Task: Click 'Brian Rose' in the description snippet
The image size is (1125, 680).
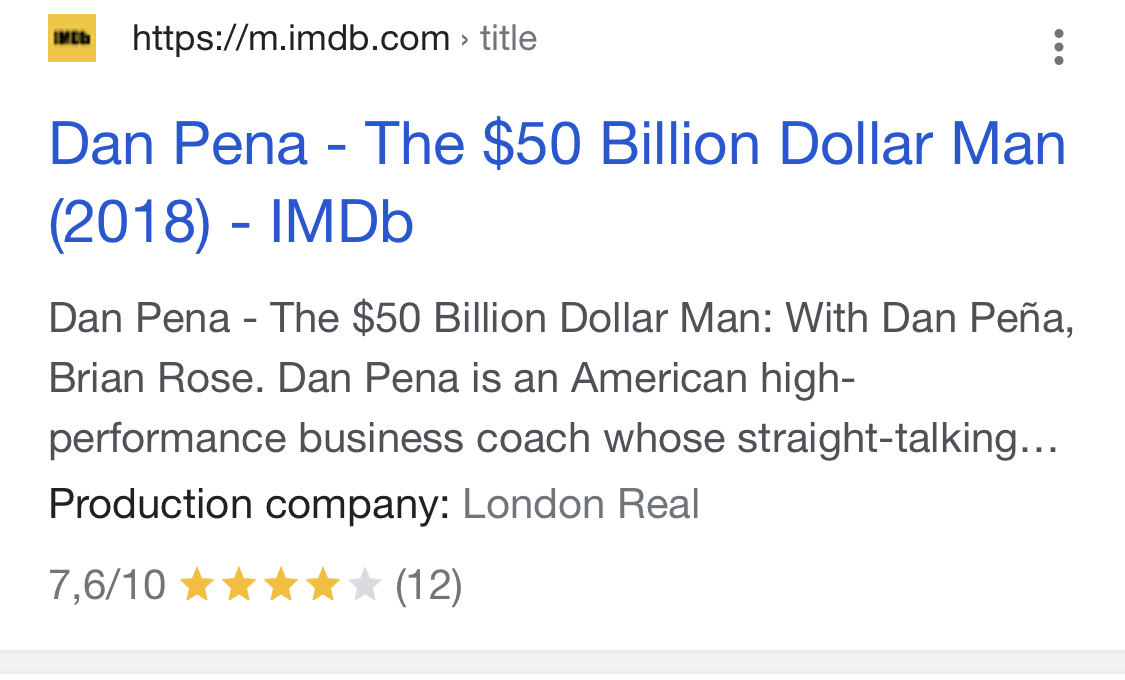Action: (150, 378)
